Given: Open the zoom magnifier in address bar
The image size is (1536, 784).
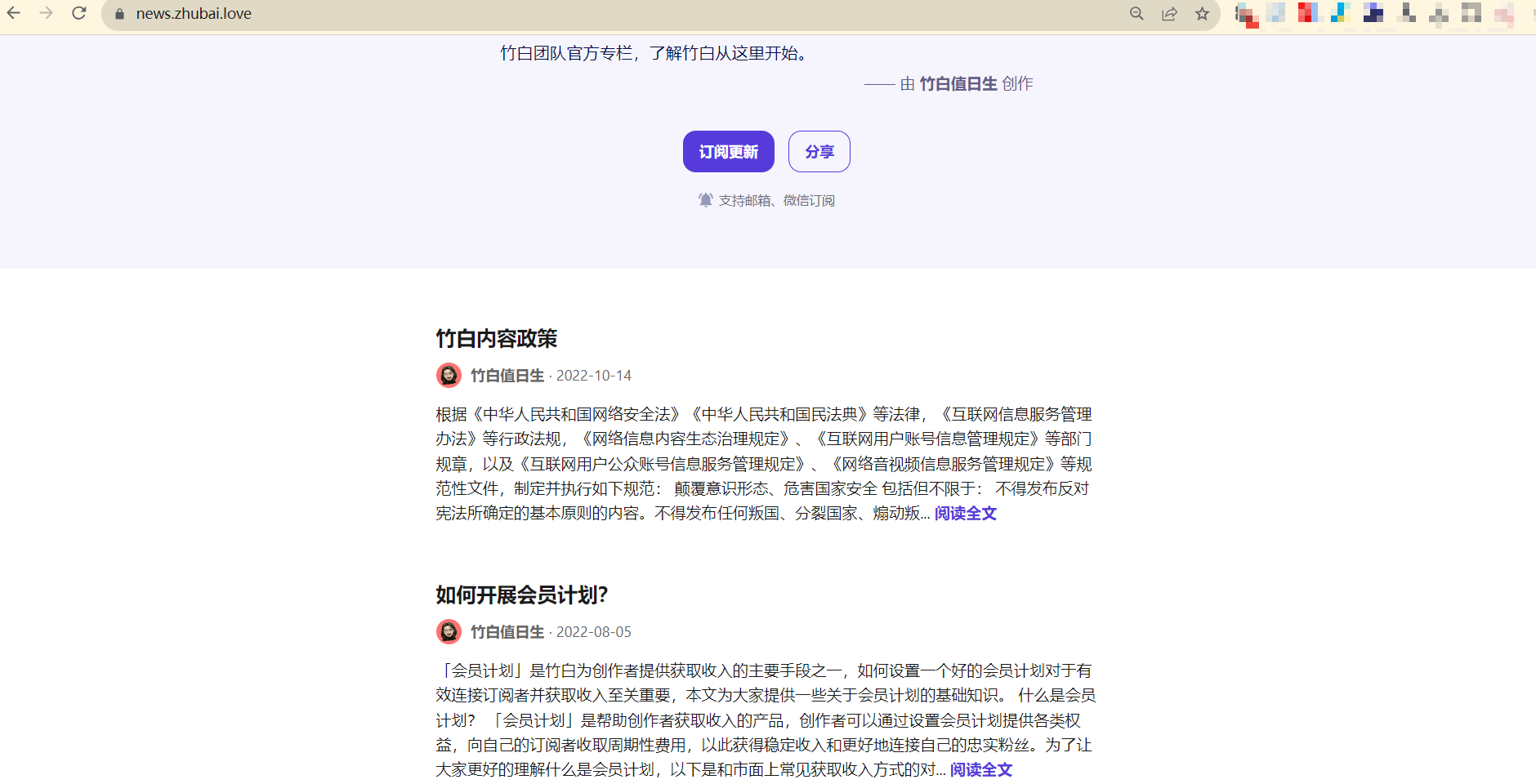Looking at the screenshot, I should point(1136,14).
